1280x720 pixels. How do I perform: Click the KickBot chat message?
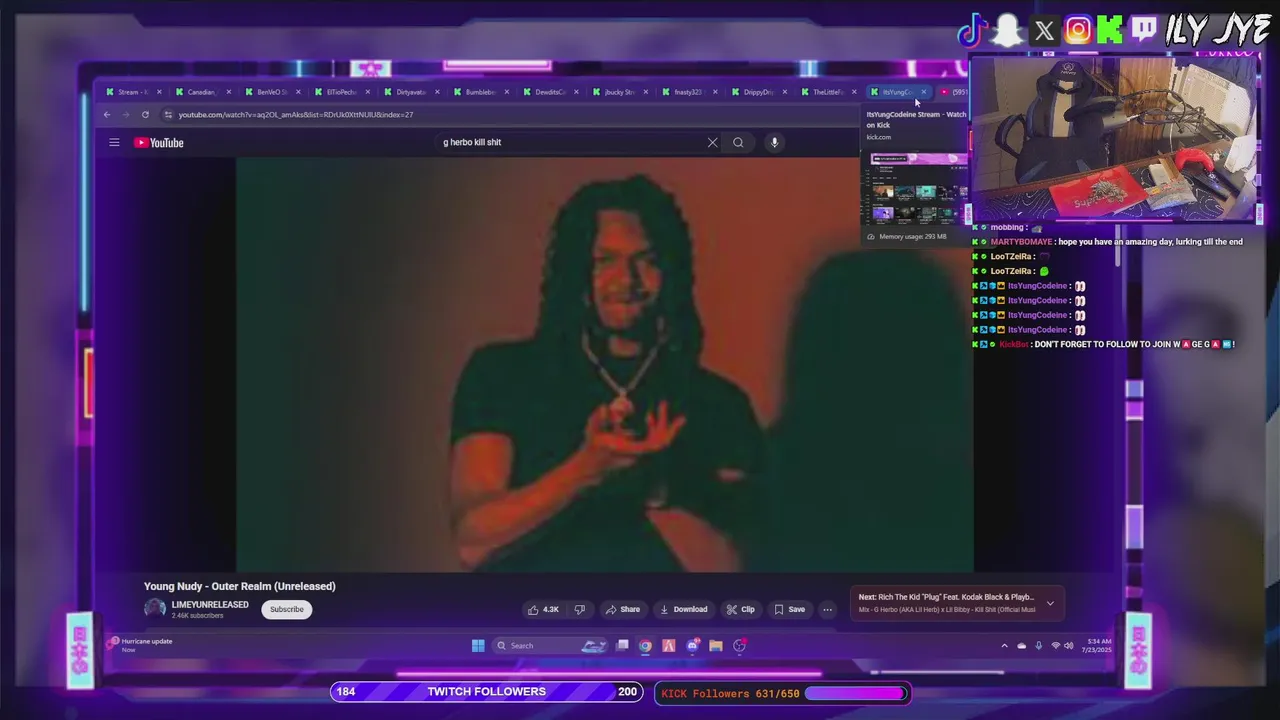click(1104, 344)
